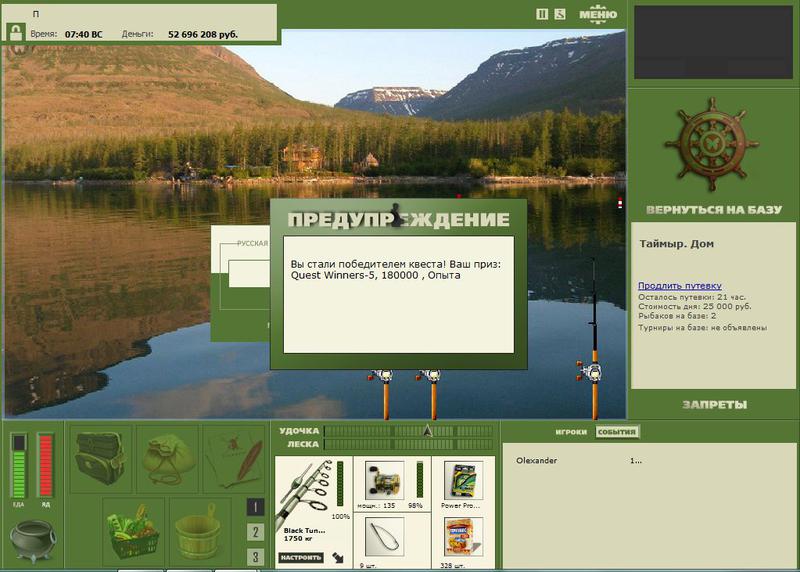The image size is (800, 572).
Task: Open the fish keepnet bag icon
Action: click(167, 458)
